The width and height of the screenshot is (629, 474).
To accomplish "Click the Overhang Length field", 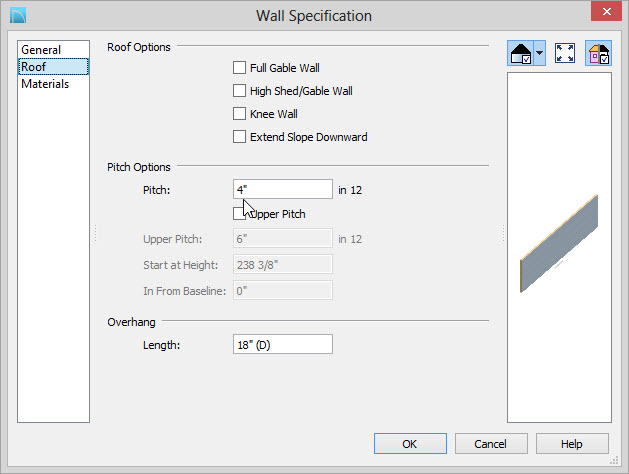I will point(283,344).
